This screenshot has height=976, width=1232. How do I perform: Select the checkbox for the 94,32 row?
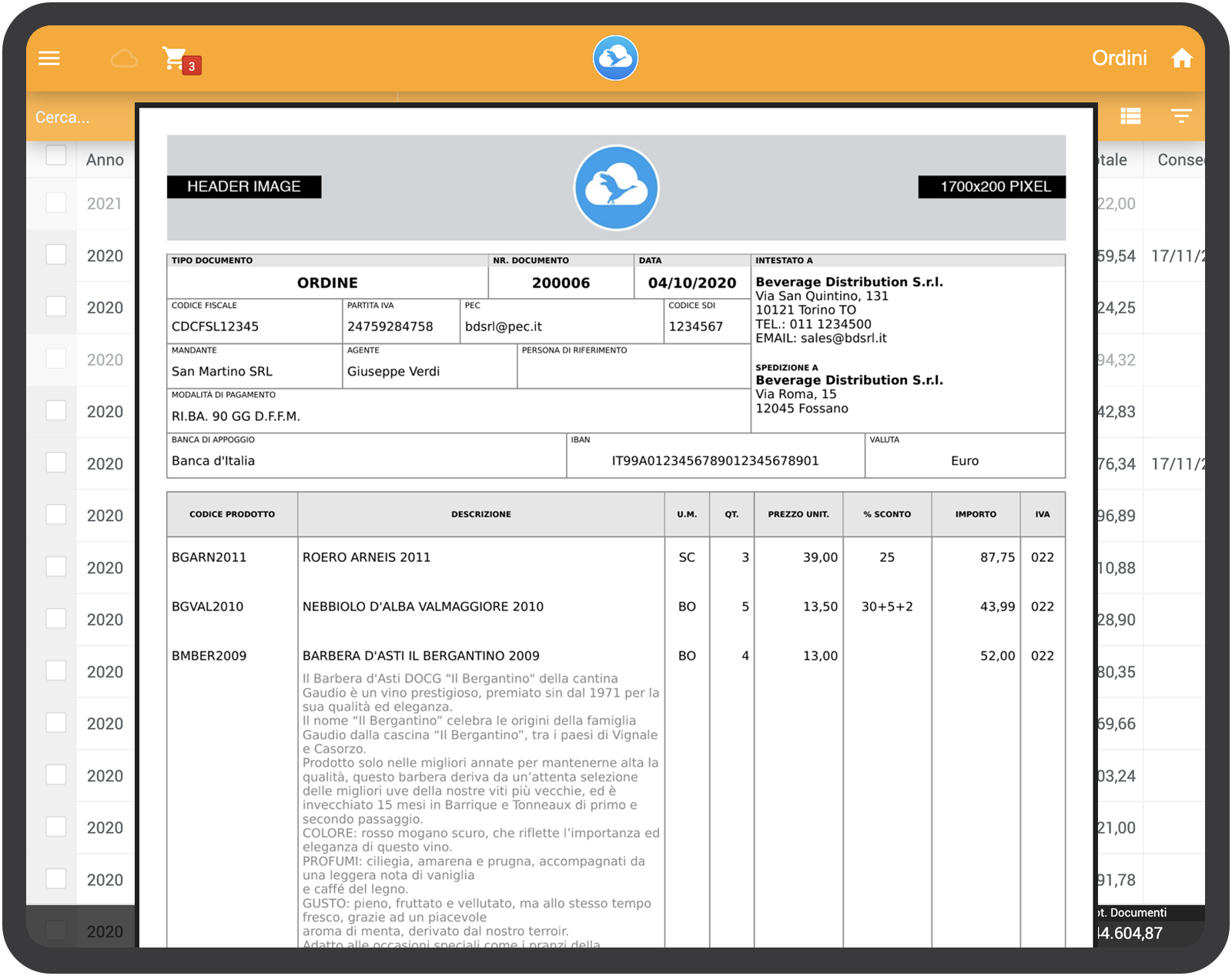tap(56, 359)
